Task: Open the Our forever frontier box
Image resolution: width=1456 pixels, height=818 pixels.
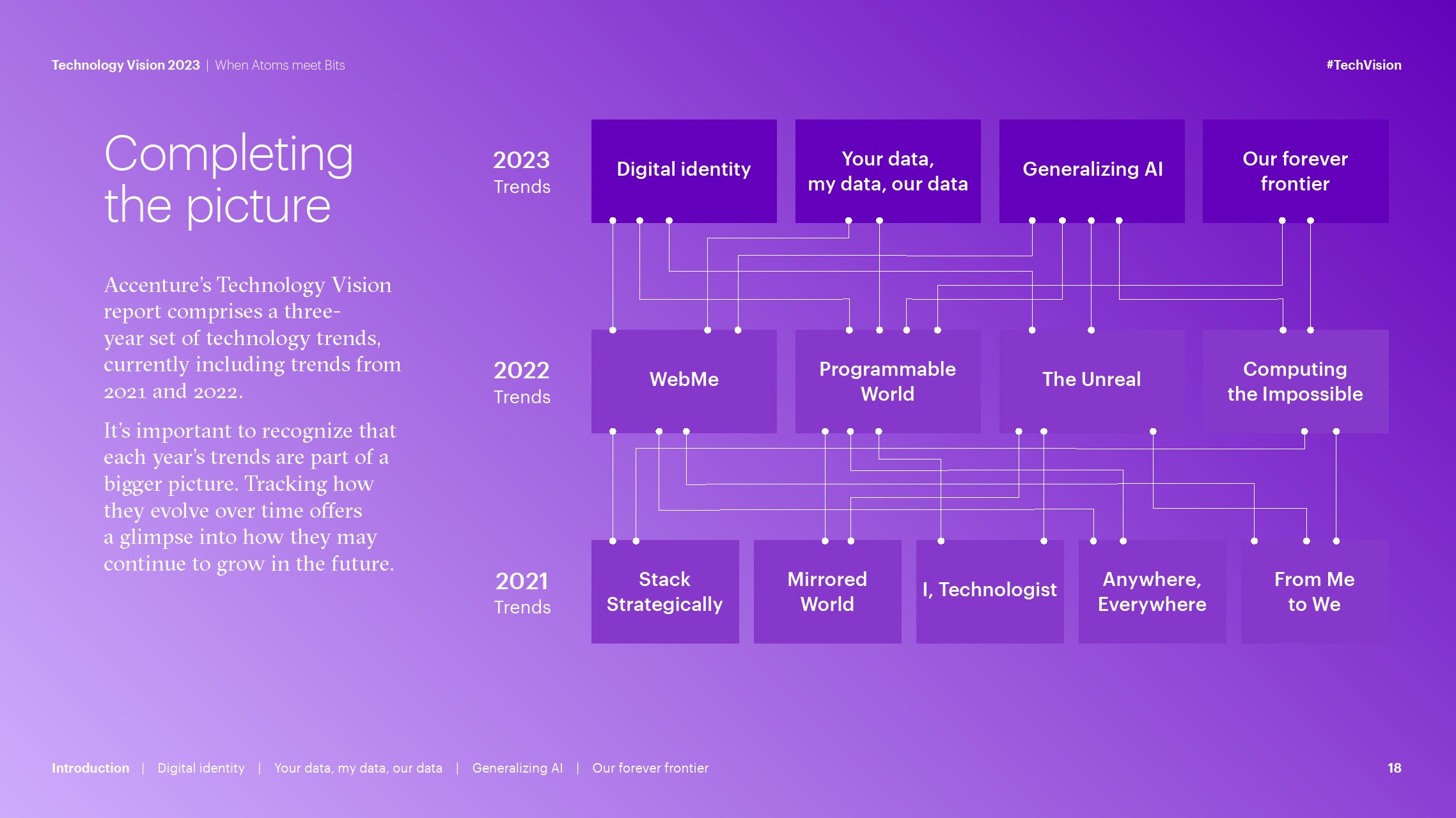Action: 1295,171
